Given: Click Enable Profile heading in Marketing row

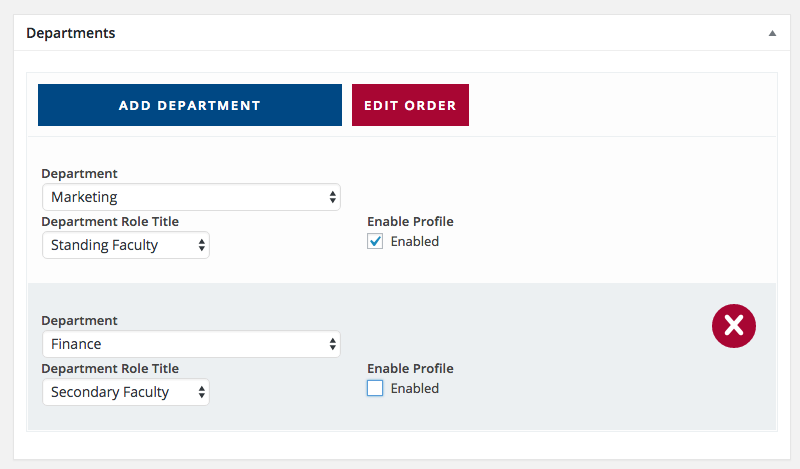Looking at the screenshot, I should click(410, 221).
